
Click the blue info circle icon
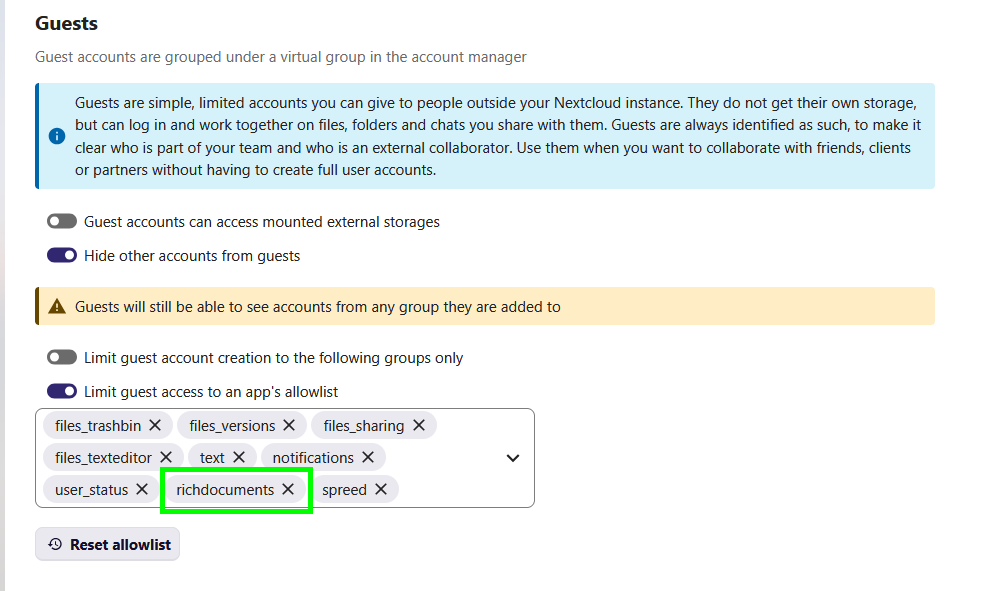pyautogui.click(x=57, y=136)
